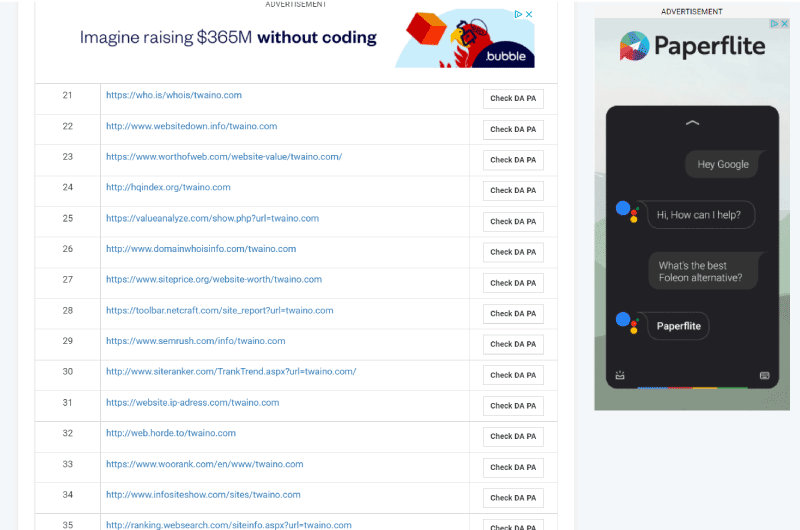Click 'Imagine raising $365M without coding' ad text

(x=228, y=37)
